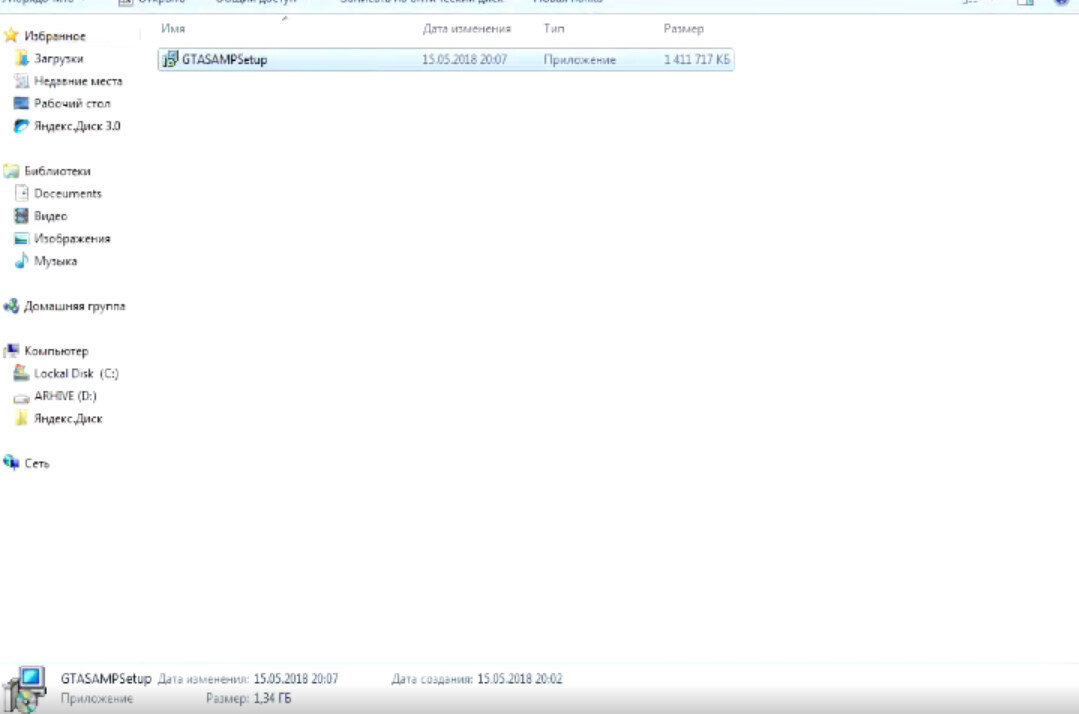Click the large setup icon in details pane

(x=25, y=689)
